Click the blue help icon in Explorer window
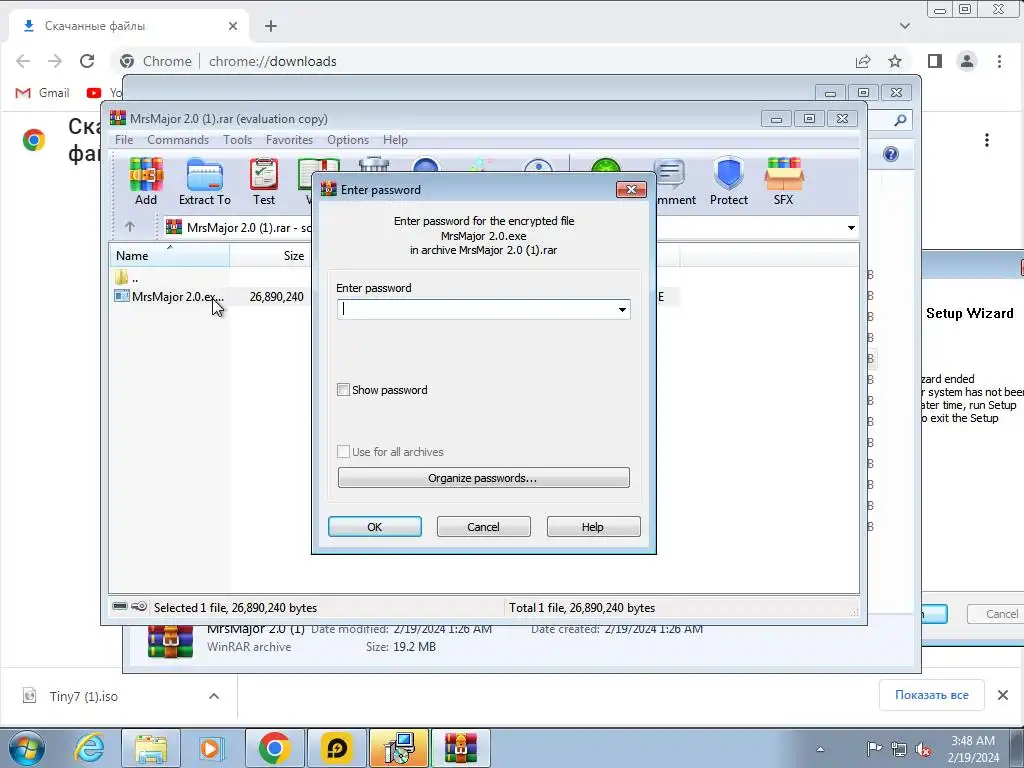The width and height of the screenshot is (1024, 768). pos(891,154)
